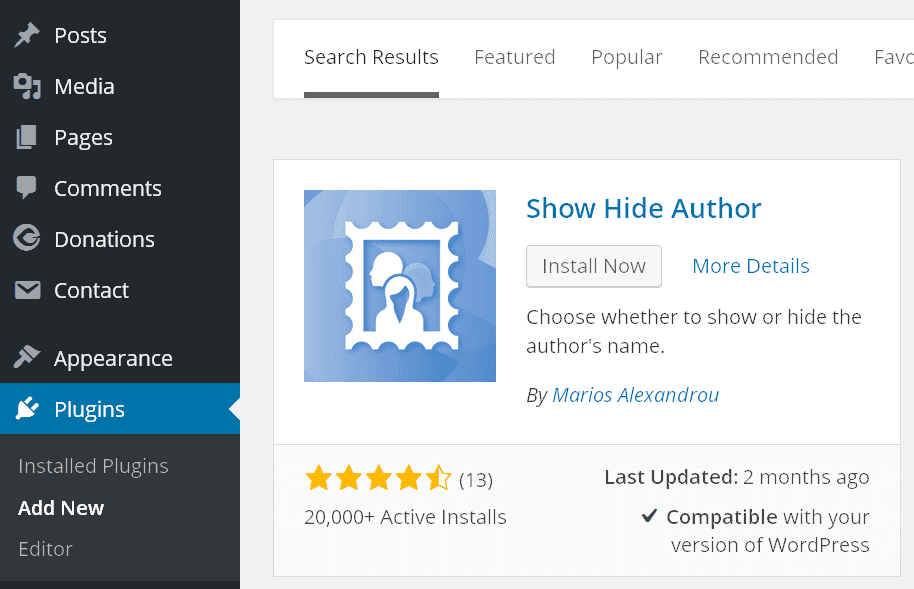
Task: Click the Plugins plug icon
Action: 27,409
